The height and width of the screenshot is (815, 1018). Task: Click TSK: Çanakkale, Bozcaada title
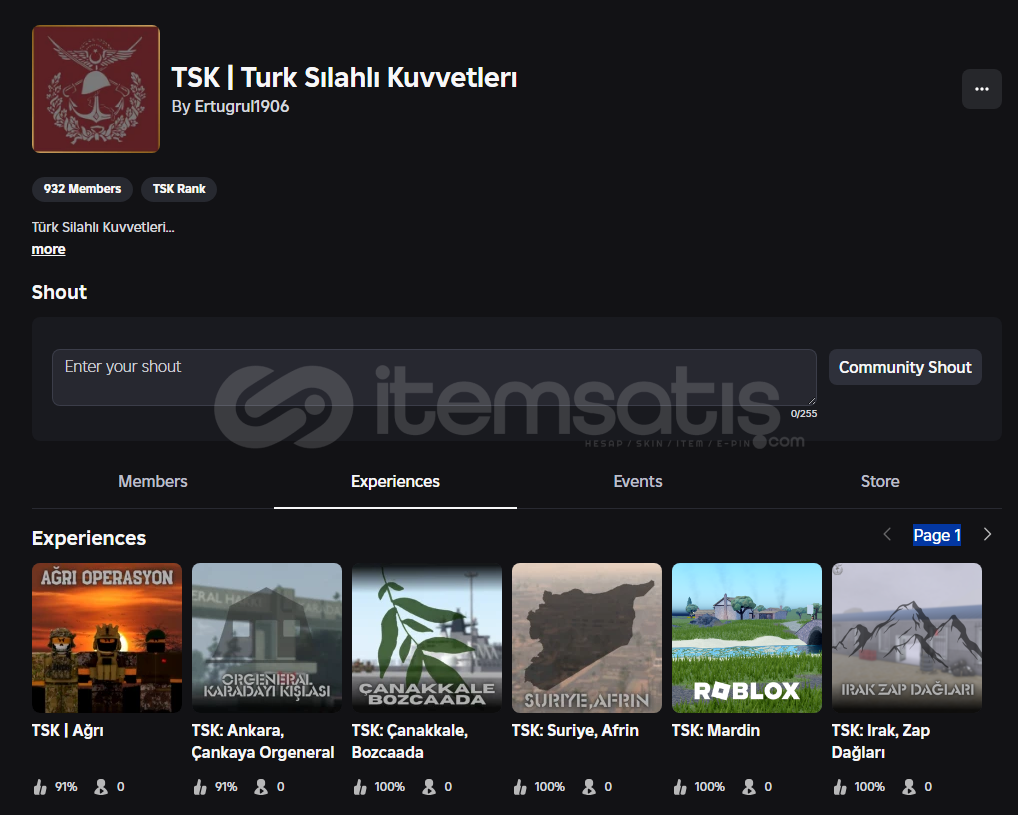(410, 742)
